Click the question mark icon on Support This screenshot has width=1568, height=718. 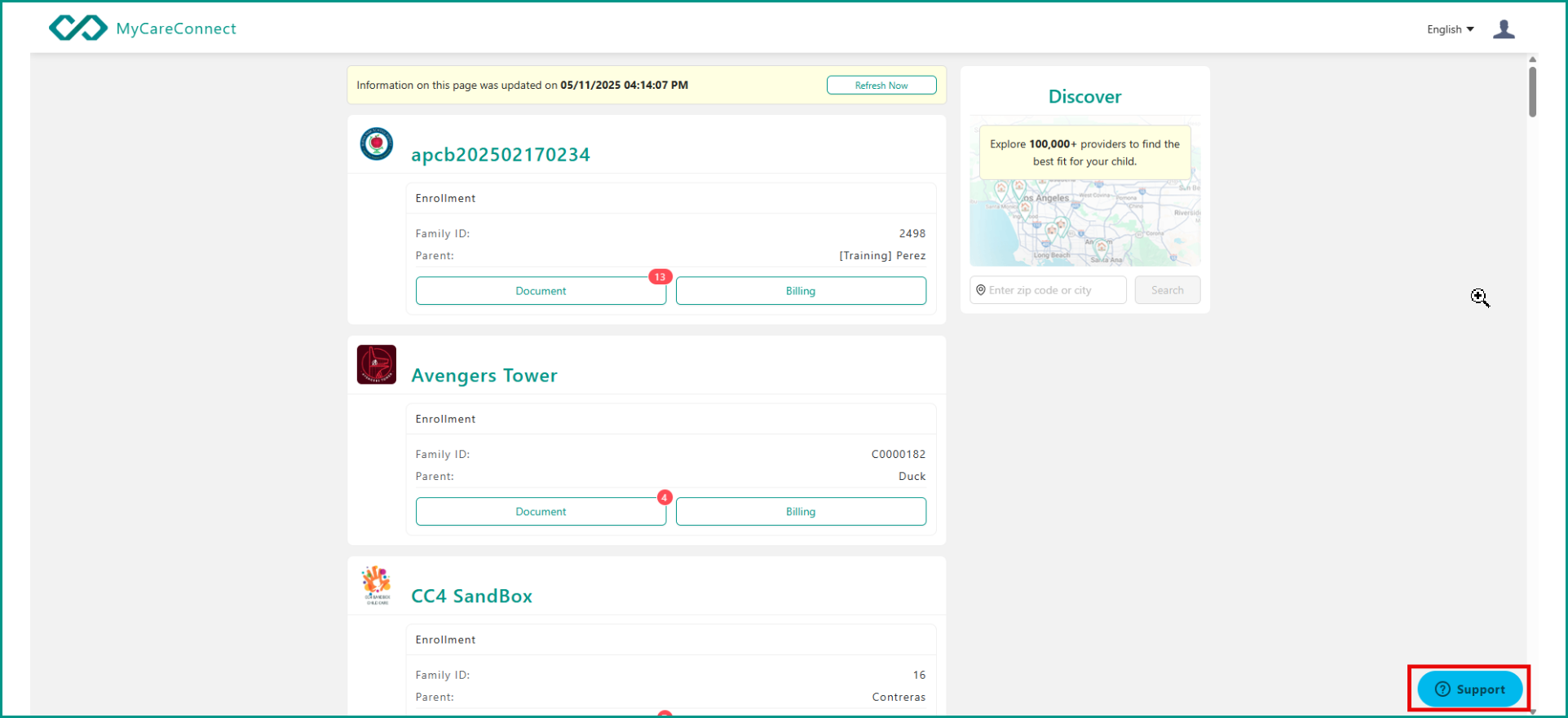[x=1442, y=689]
